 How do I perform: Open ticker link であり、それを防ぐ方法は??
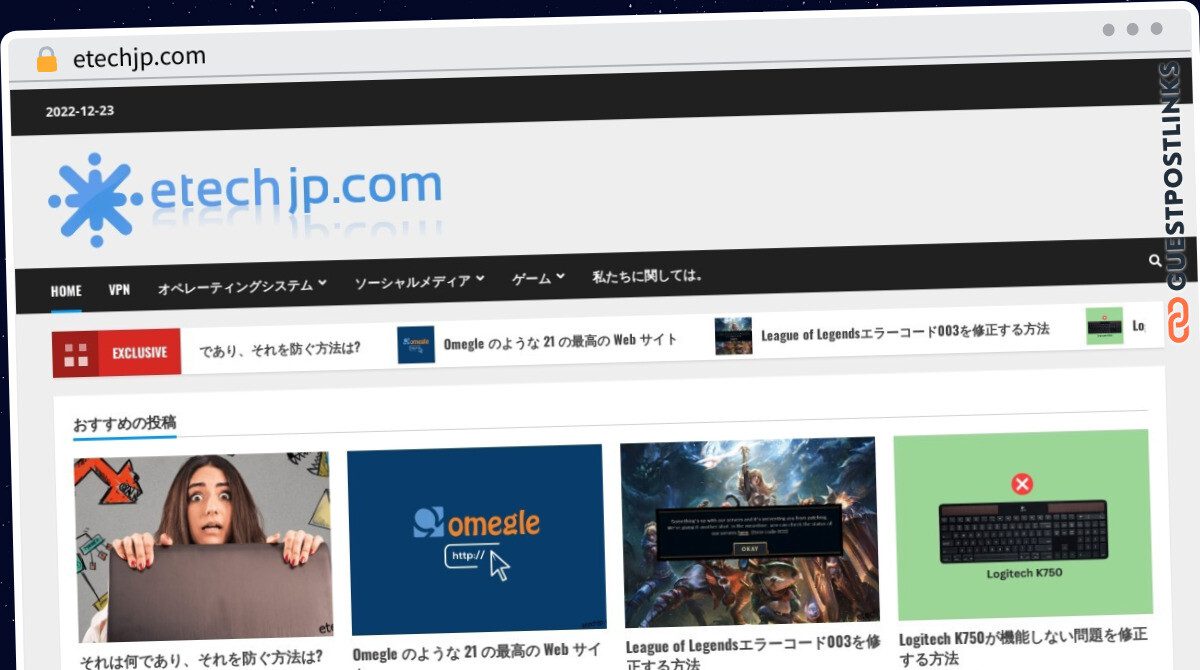(x=279, y=349)
